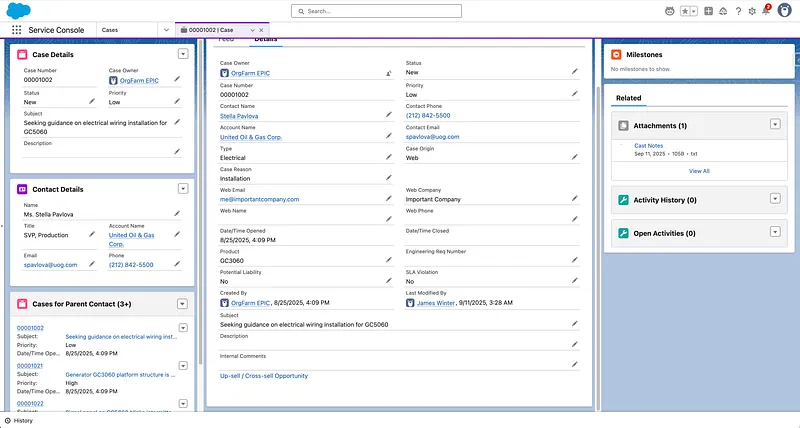Open the Notifications bell
The width and height of the screenshot is (800, 428).
coord(766,11)
